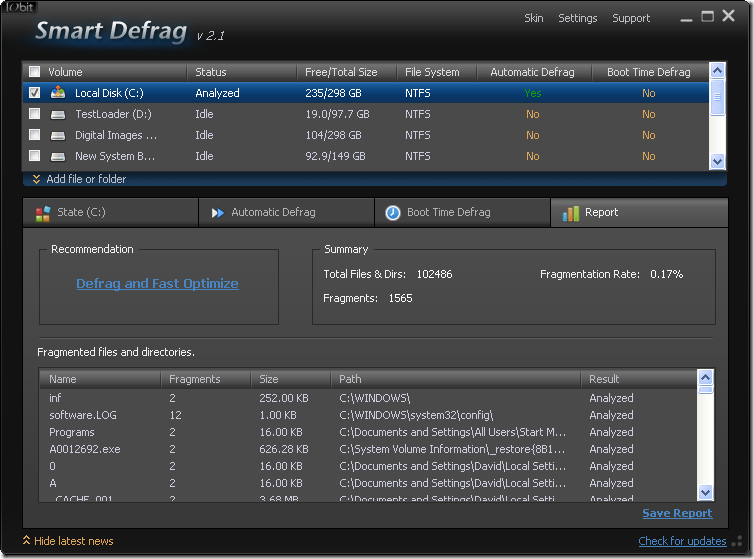
Task: Click the Save Report link
Action: [677, 513]
